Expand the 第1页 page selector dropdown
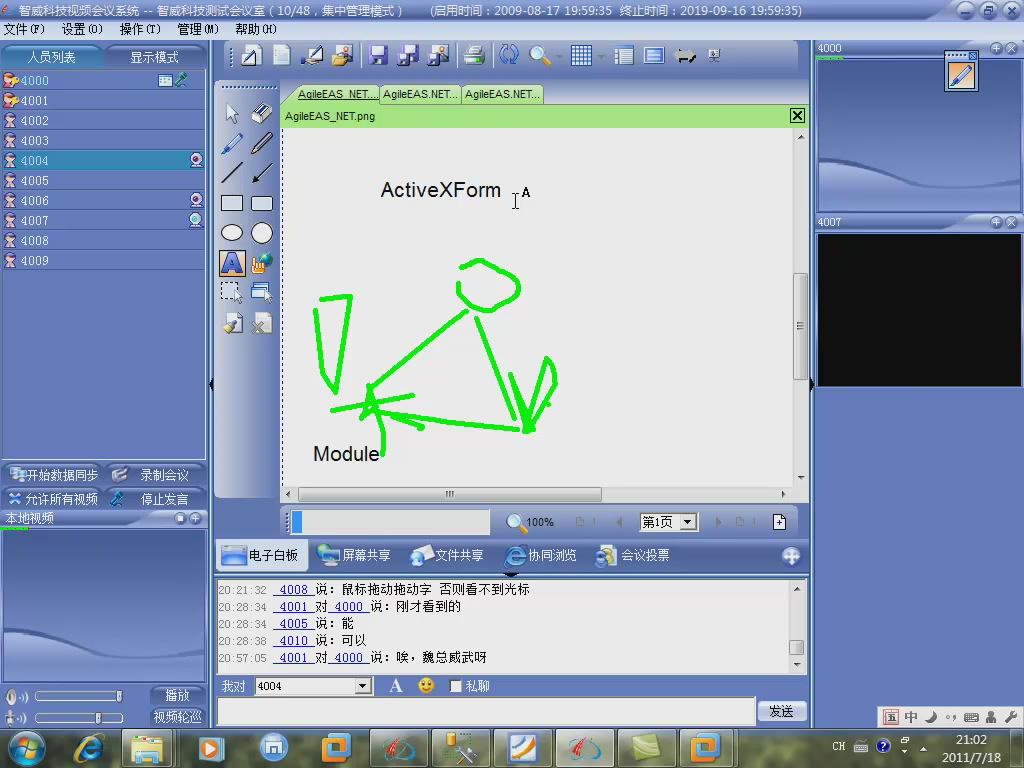Screen dimensions: 1024x768 (x=688, y=522)
